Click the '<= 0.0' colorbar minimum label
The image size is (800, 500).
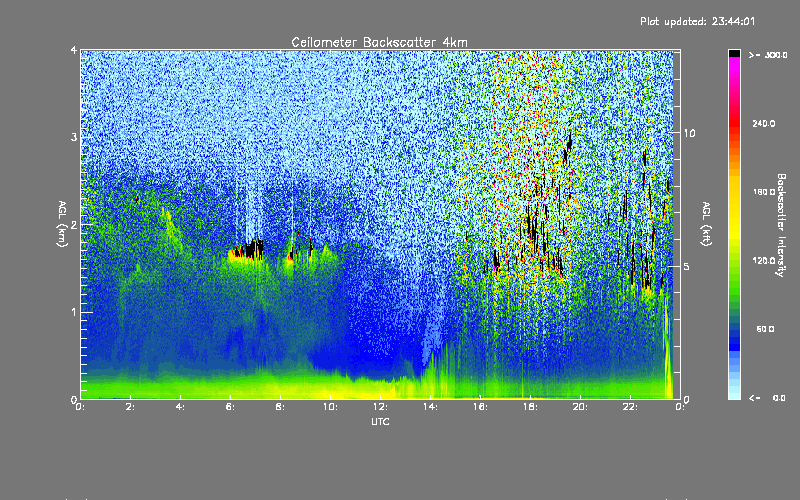point(767,398)
